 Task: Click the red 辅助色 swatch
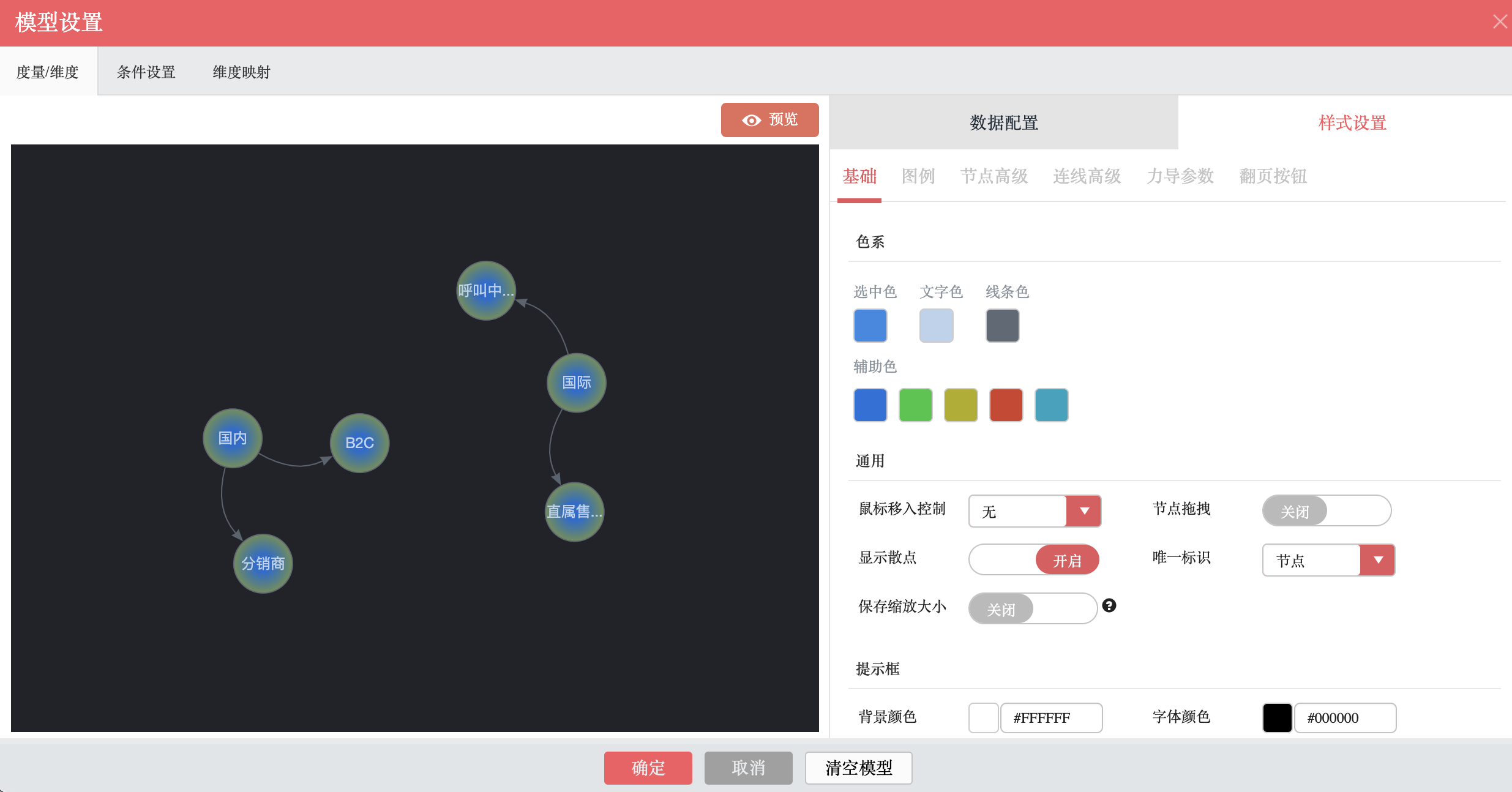click(1006, 405)
